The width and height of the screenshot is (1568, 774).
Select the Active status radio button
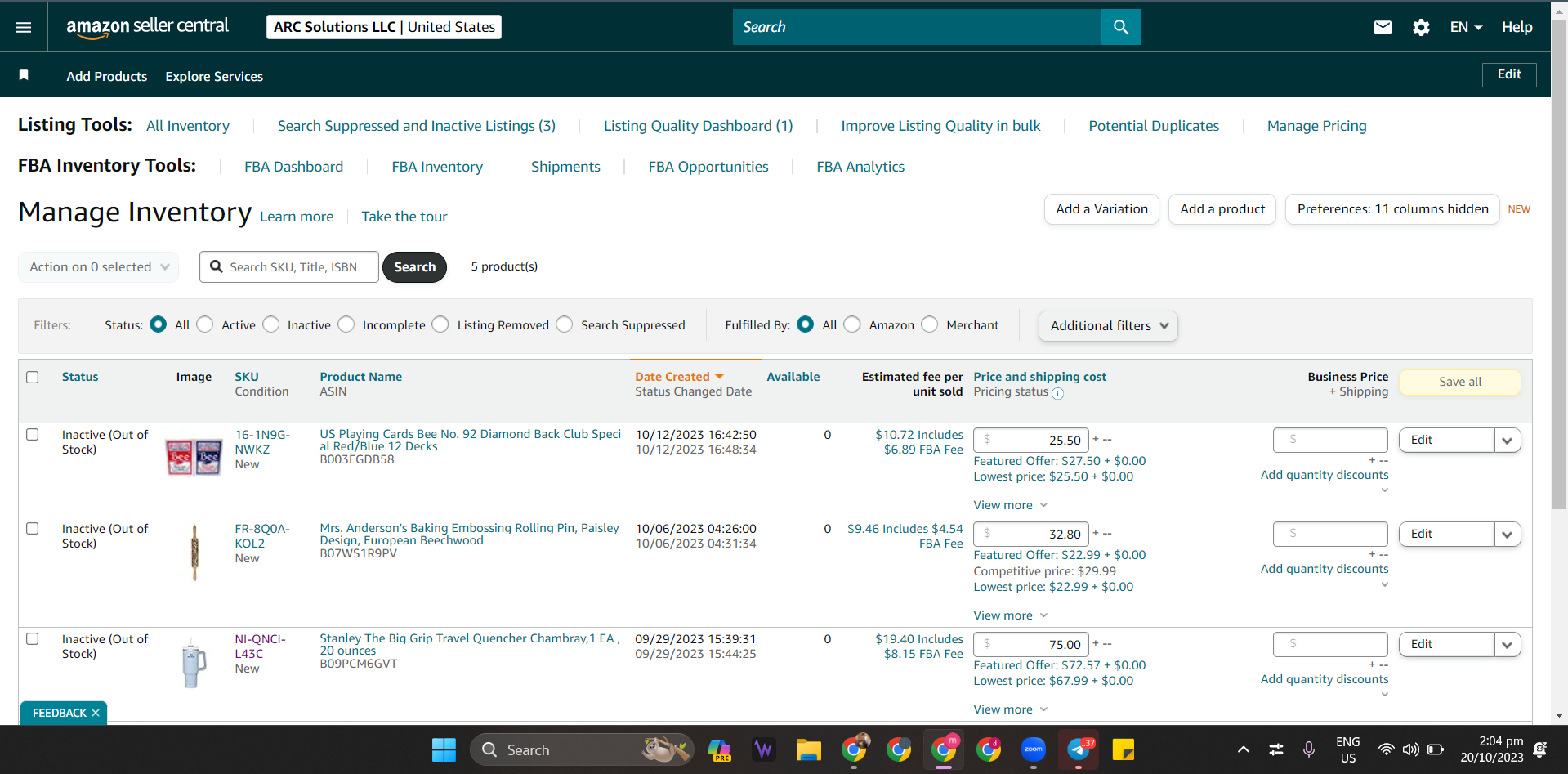click(x=205, y=324)
